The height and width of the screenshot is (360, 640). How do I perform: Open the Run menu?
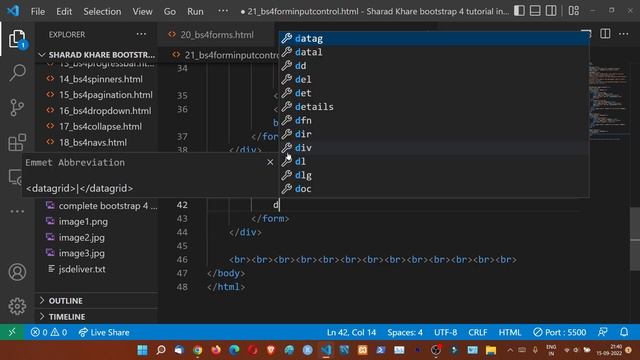pyautogui.click(x=195, y=11)
